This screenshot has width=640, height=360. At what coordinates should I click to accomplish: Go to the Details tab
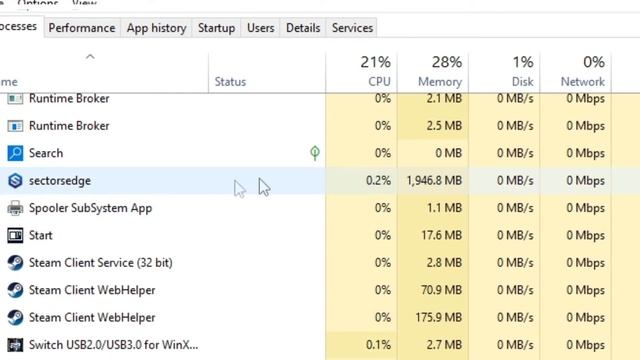pyautogui.click(x=303, y=28)
